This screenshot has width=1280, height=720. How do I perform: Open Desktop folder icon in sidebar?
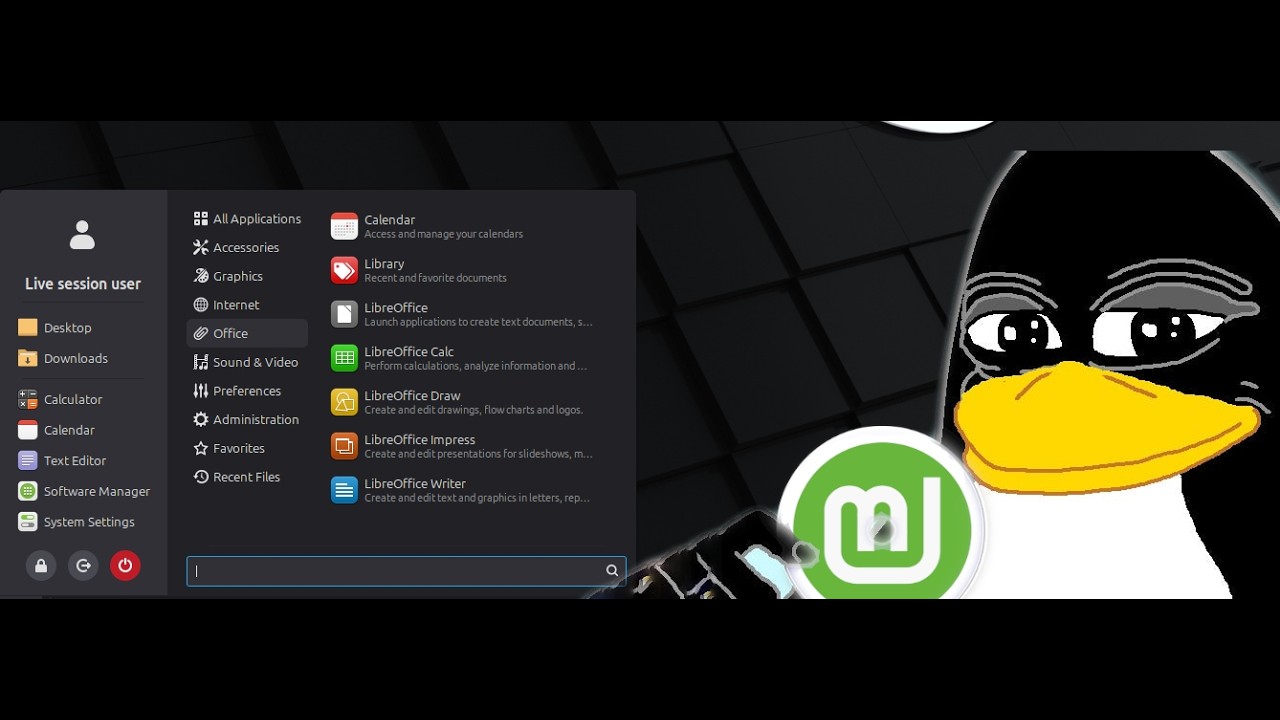27,327
